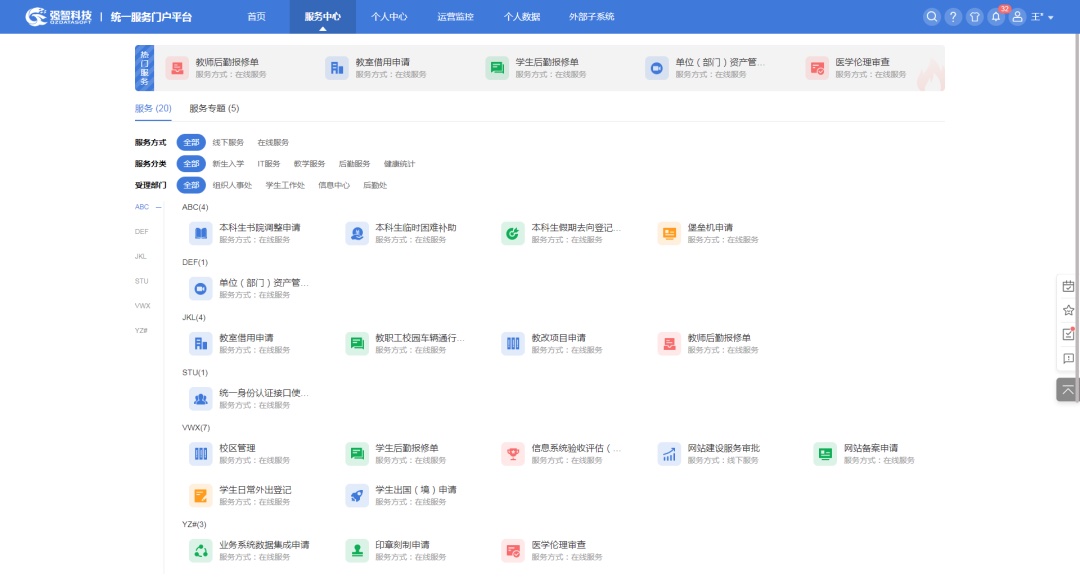Open the 网站建设服务审批 service link
The width and height of the screenshot is (1080, 578).
click(x=723, y=448)
